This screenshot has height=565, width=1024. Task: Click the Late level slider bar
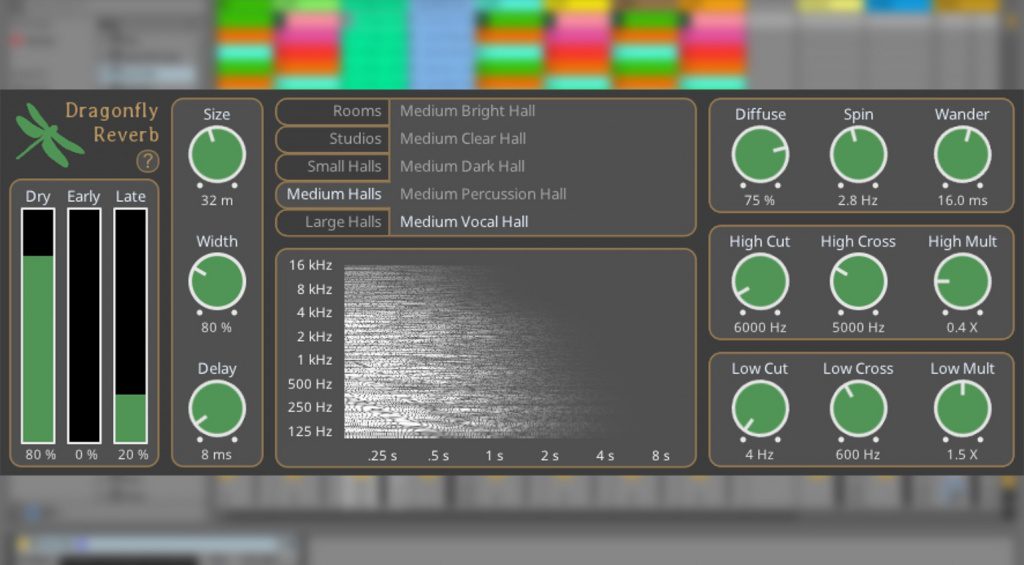pos(131,326)
